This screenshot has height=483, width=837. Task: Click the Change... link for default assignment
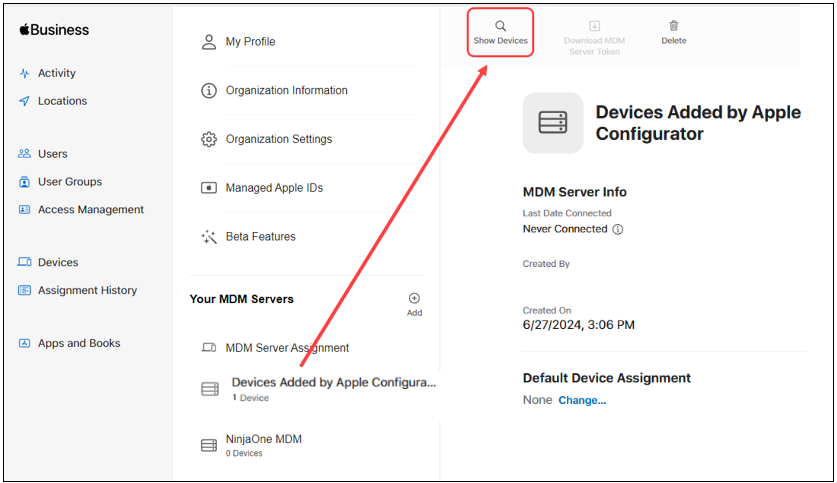582,400
